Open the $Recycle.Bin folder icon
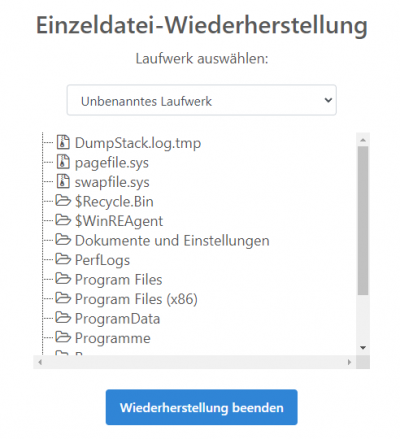Viewport: 400px width, 439px height. [63, 201]
